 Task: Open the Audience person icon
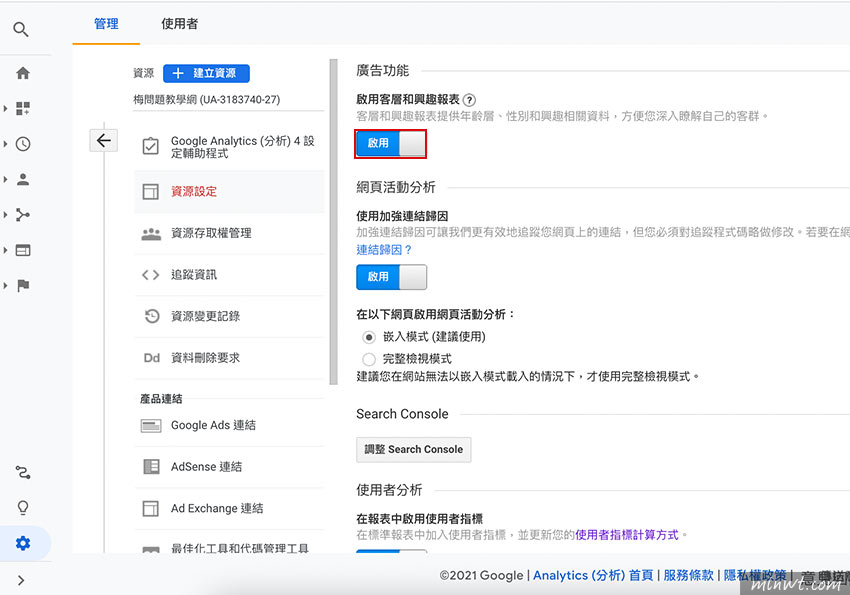(x=23, y=179)
